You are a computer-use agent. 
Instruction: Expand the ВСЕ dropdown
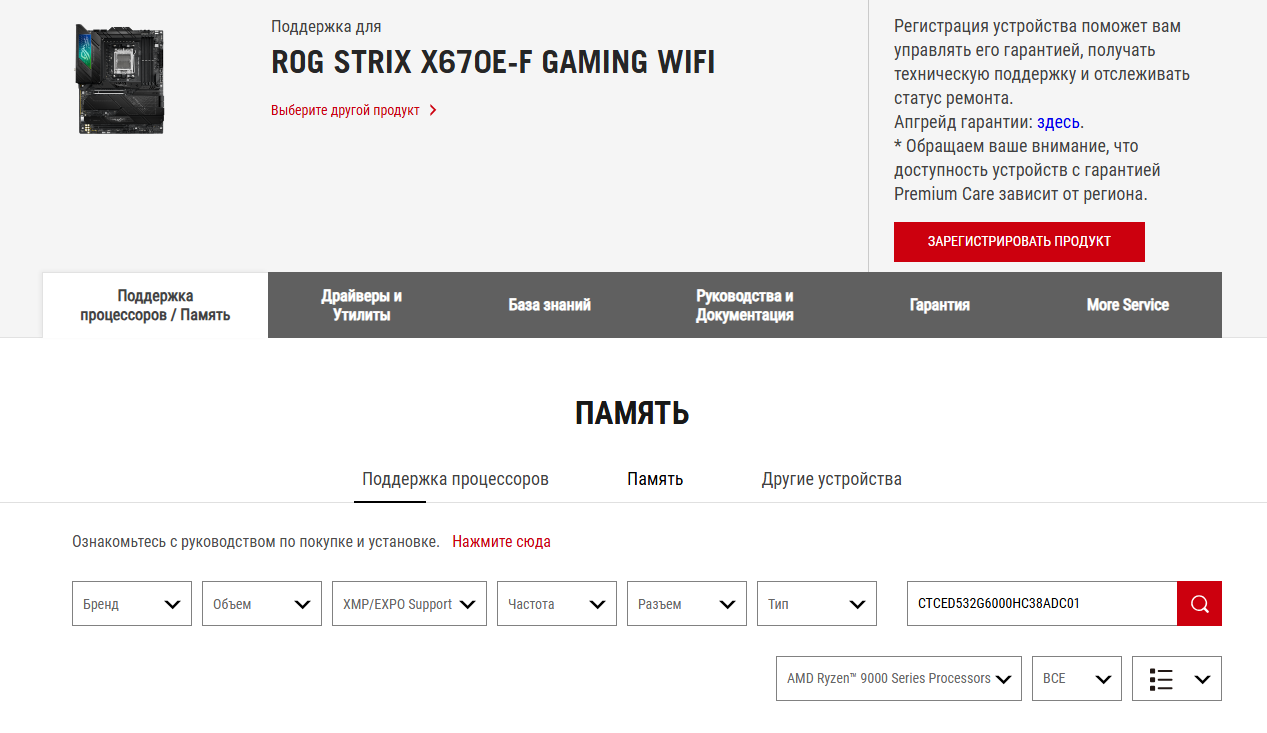click(1077, 678)
